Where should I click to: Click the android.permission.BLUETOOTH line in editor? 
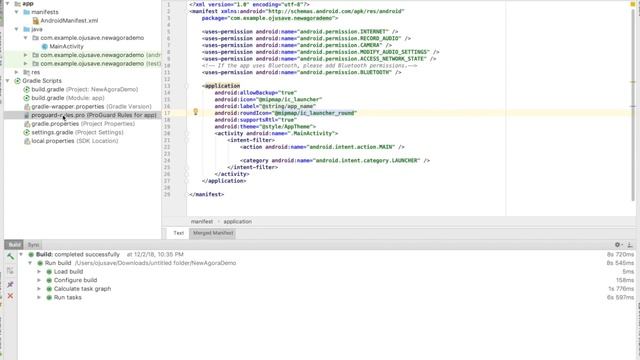point(301,72)
